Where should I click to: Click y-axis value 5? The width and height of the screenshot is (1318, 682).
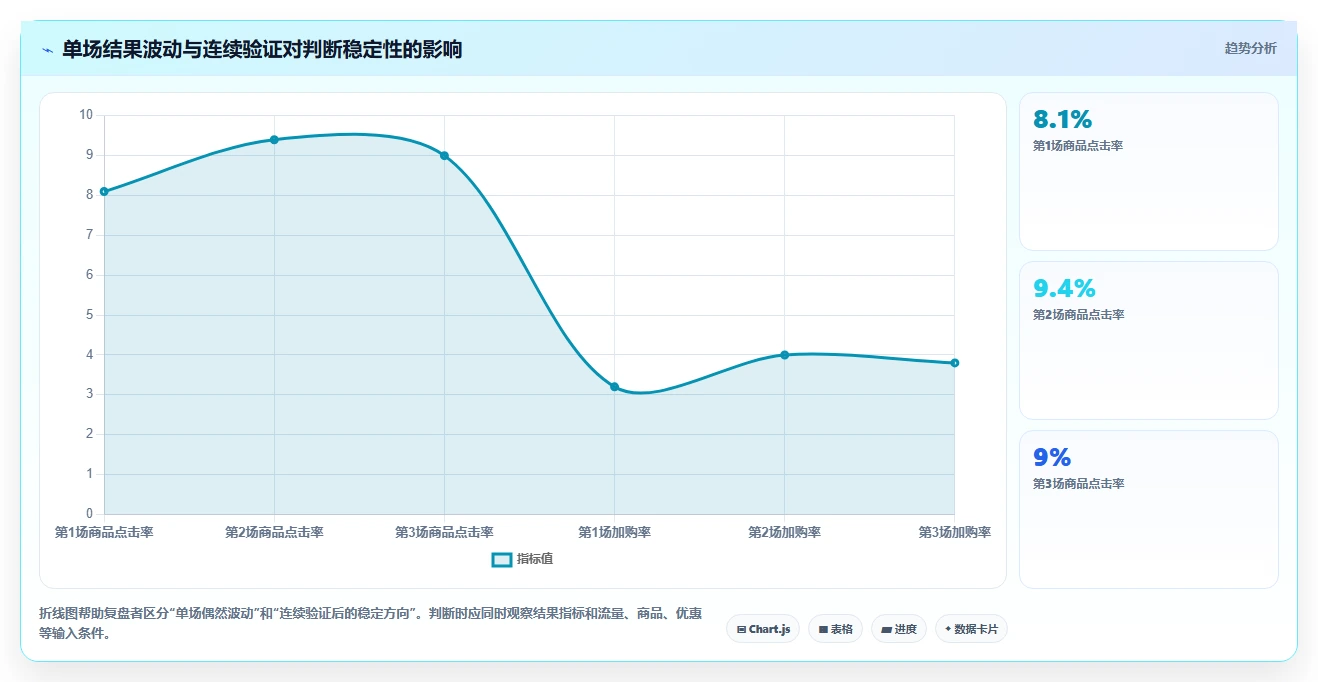coord(89,314)
